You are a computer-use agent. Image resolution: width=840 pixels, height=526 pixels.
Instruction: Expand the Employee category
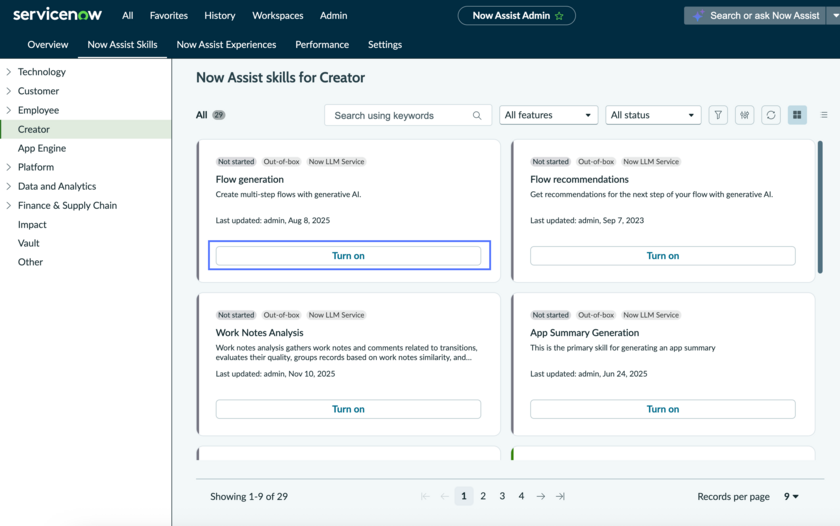(x=9, y=110)
